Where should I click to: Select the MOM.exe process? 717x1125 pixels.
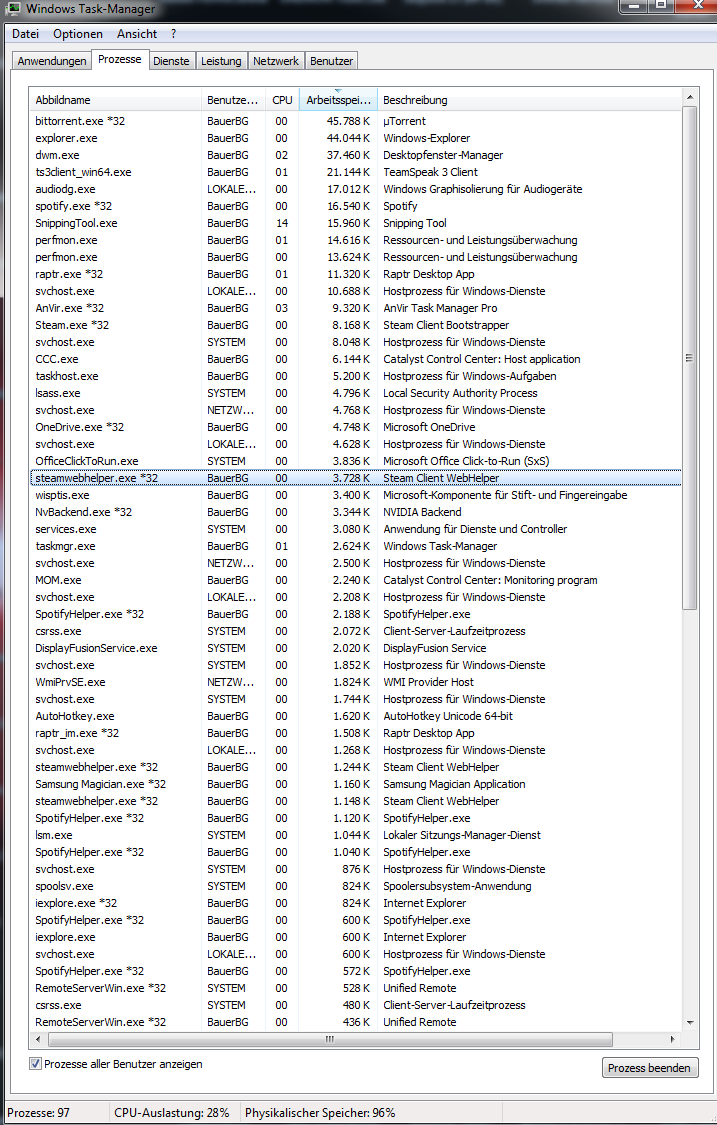(355, 580)
